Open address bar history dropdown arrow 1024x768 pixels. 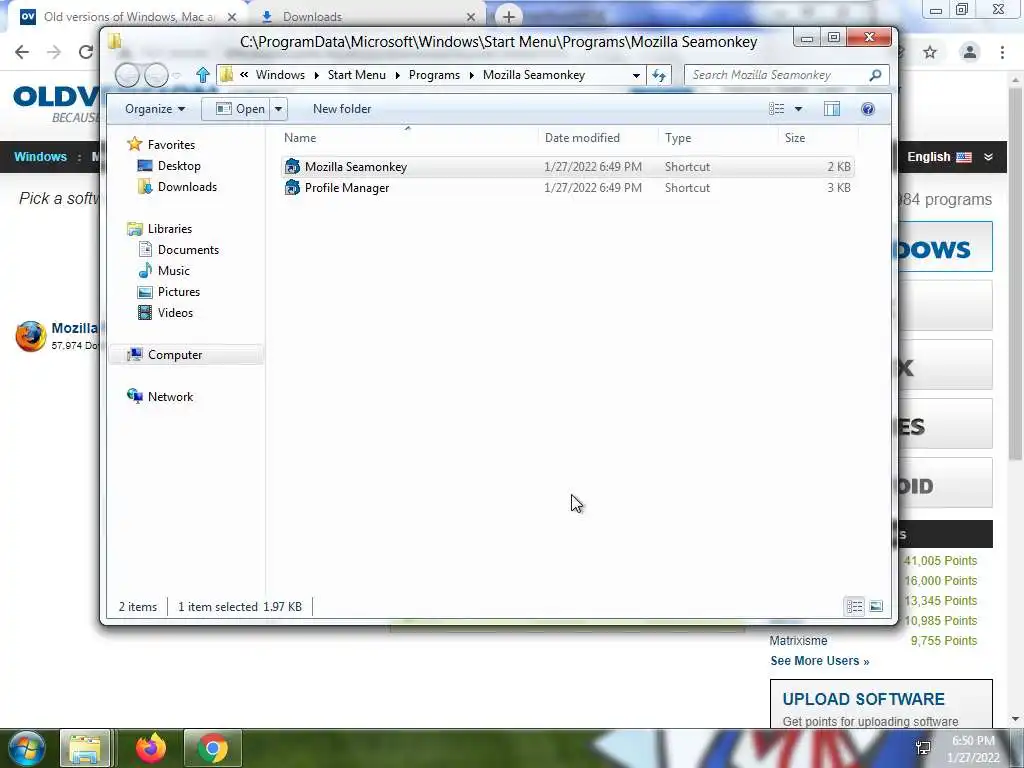[636, 75]
